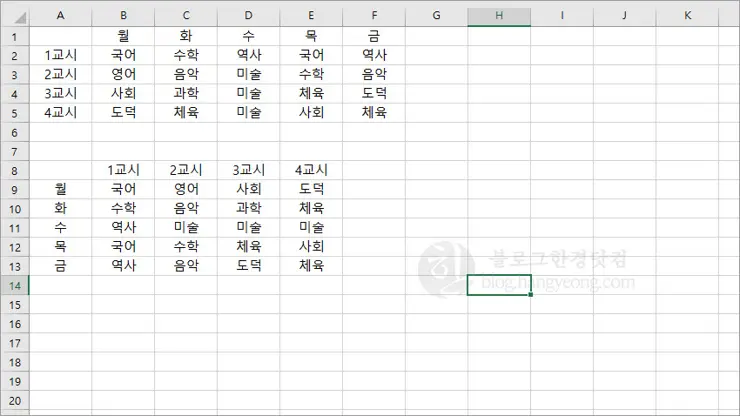Click 역사 in cell B13
740x416 pixels.
(x=123, y=266)
